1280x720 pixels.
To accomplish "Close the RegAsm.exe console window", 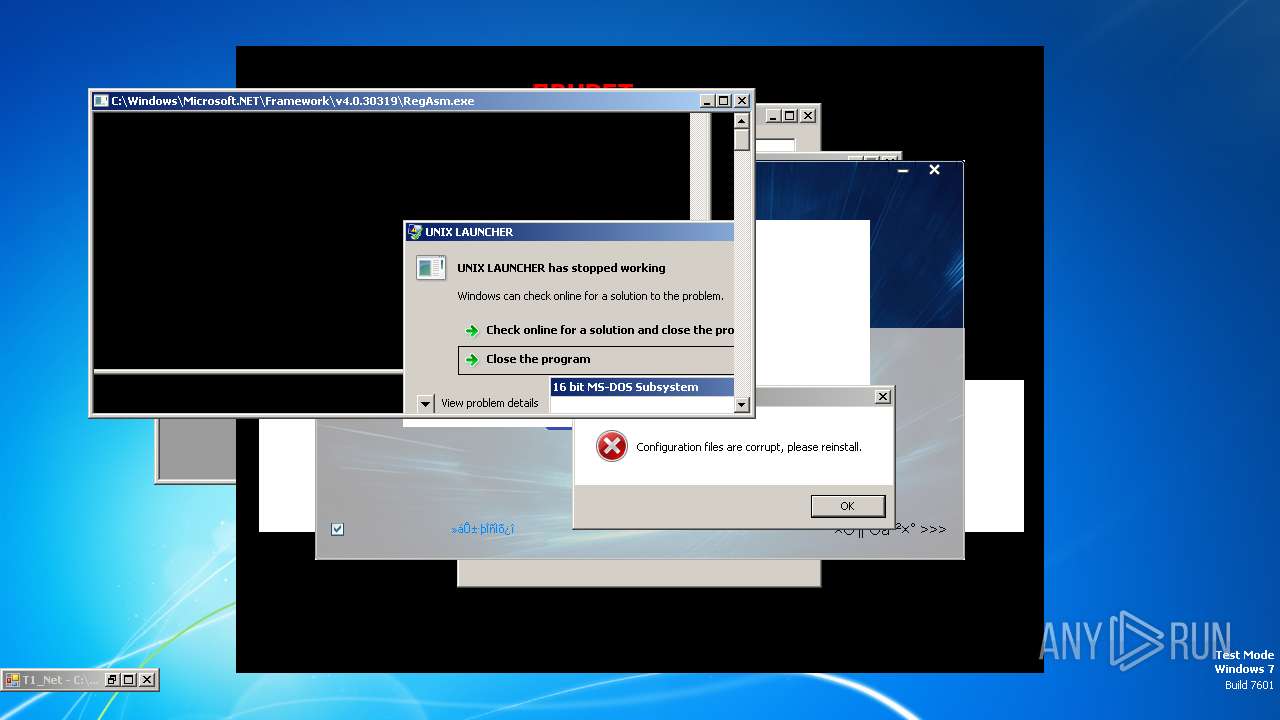I will [x=742, y=100].
